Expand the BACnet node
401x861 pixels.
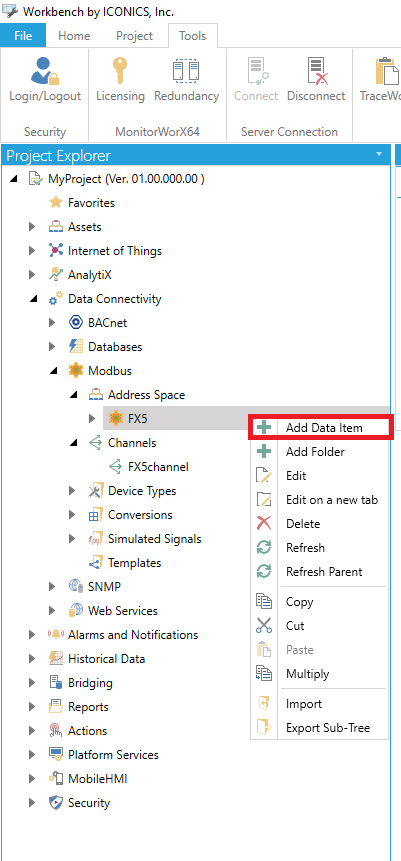pyautogui.click(x=53, y=323)
